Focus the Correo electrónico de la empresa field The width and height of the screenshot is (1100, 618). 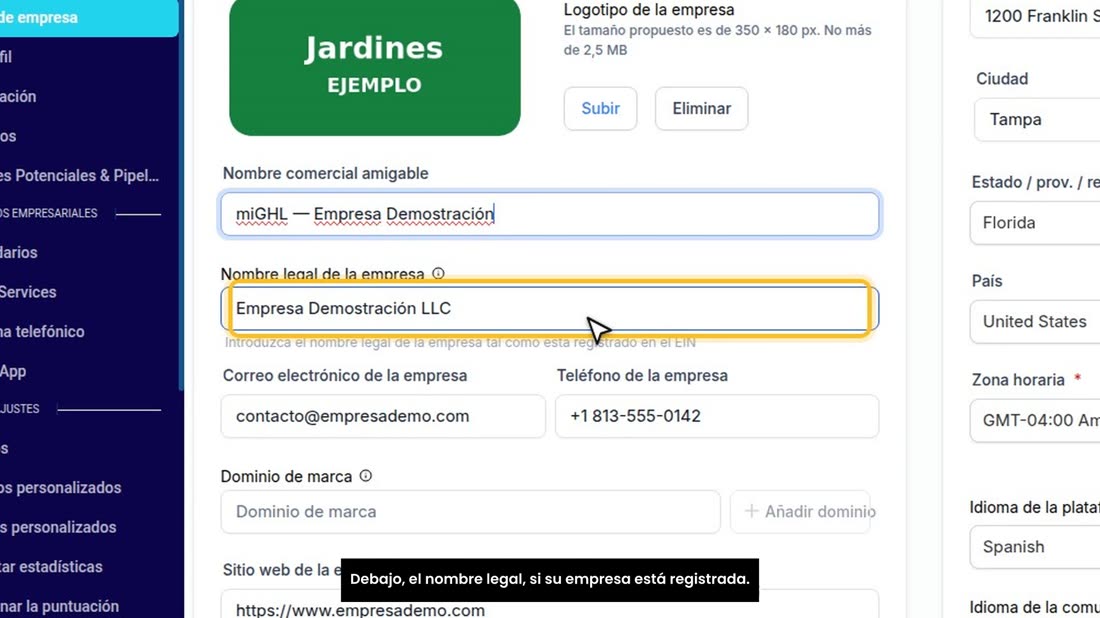coord(383,416)
